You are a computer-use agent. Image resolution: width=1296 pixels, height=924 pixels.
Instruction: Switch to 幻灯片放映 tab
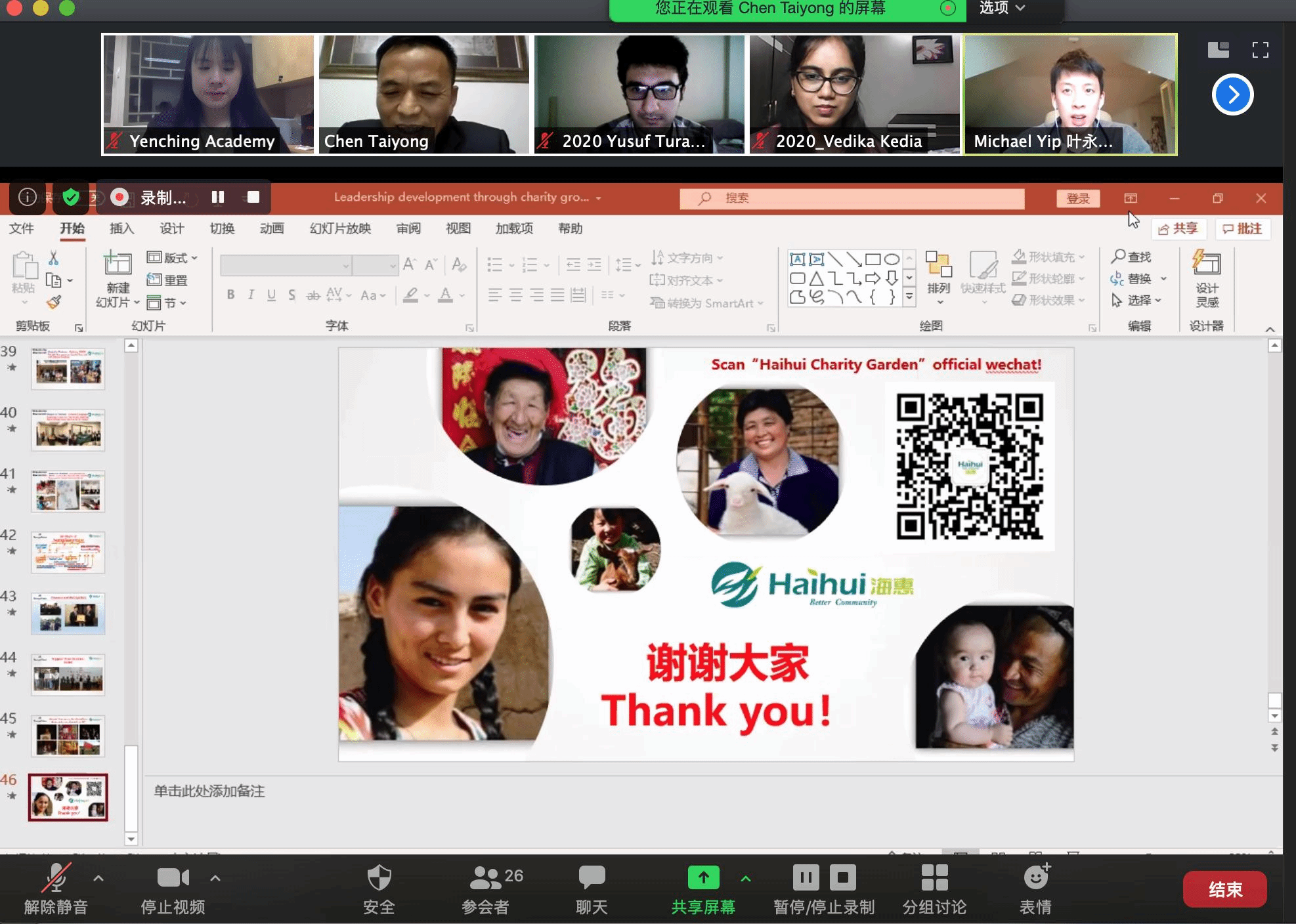[340, 228]
